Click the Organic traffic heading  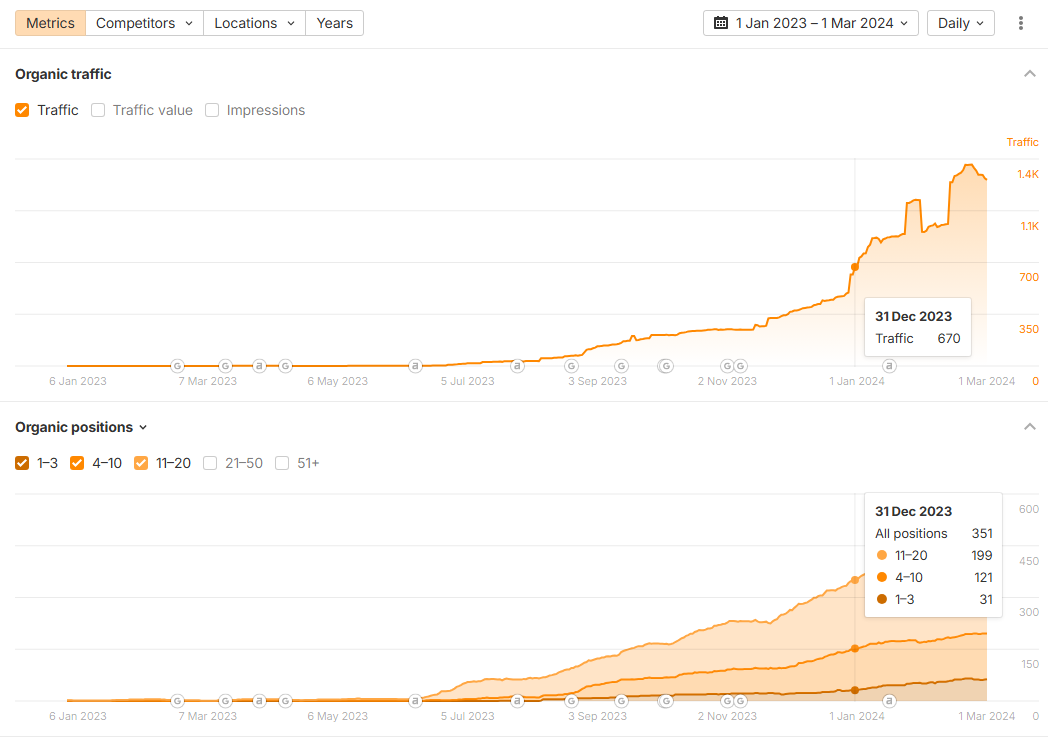(63, 74)
